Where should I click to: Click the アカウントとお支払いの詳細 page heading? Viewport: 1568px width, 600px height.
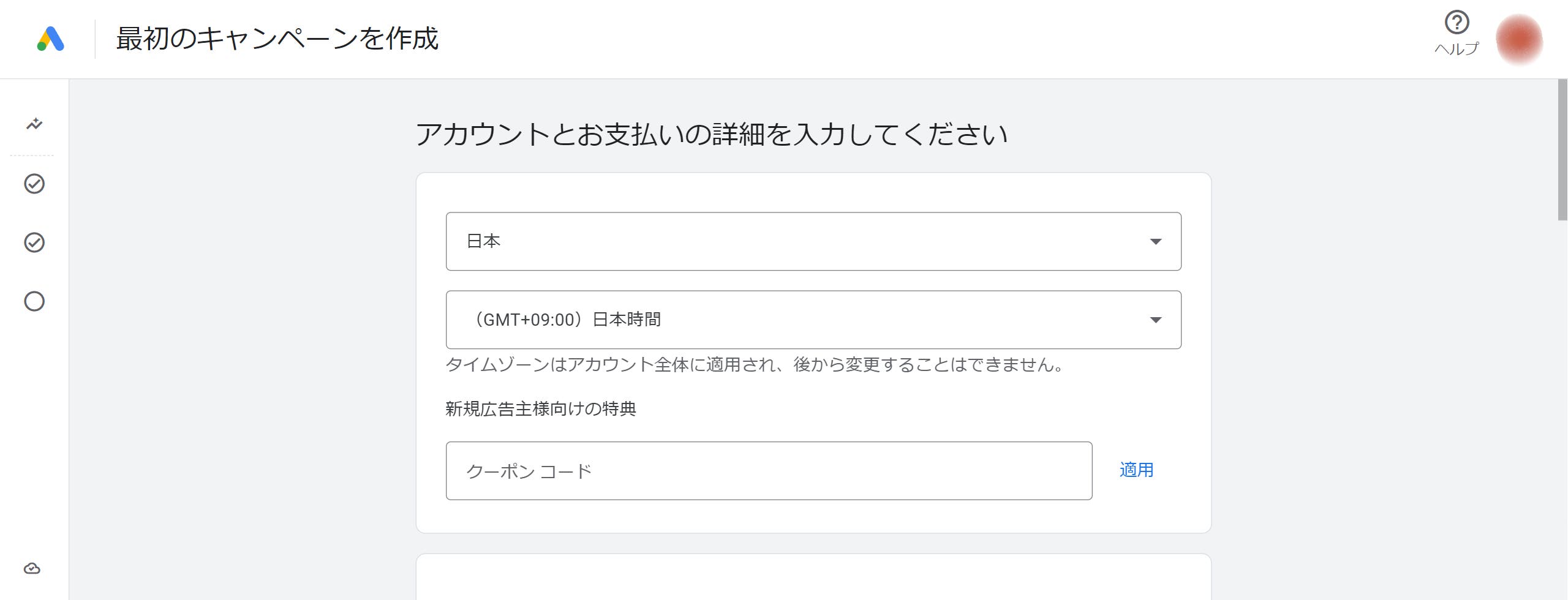pos(712,134)
